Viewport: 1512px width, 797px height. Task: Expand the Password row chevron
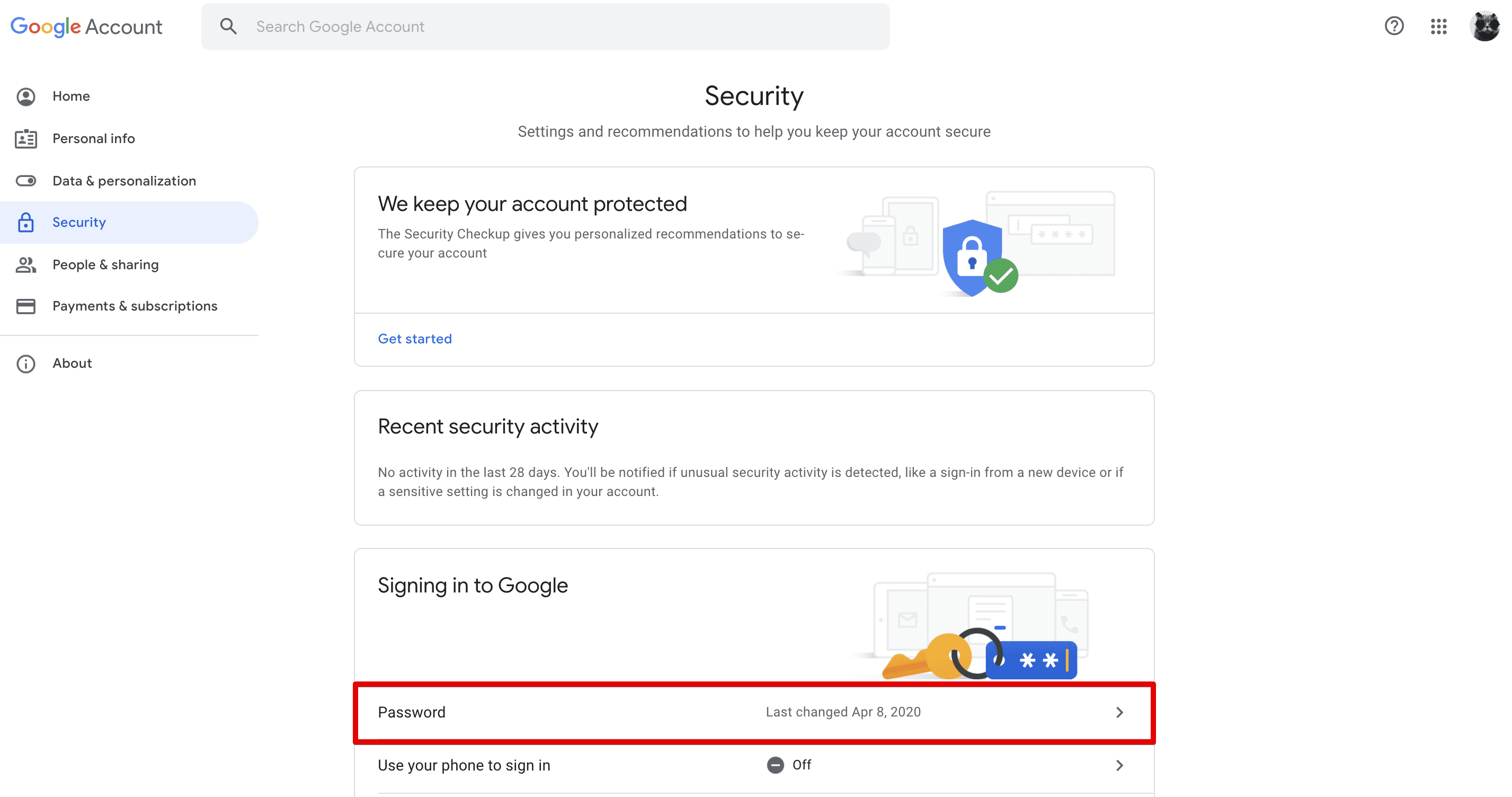coord(1121,712)
